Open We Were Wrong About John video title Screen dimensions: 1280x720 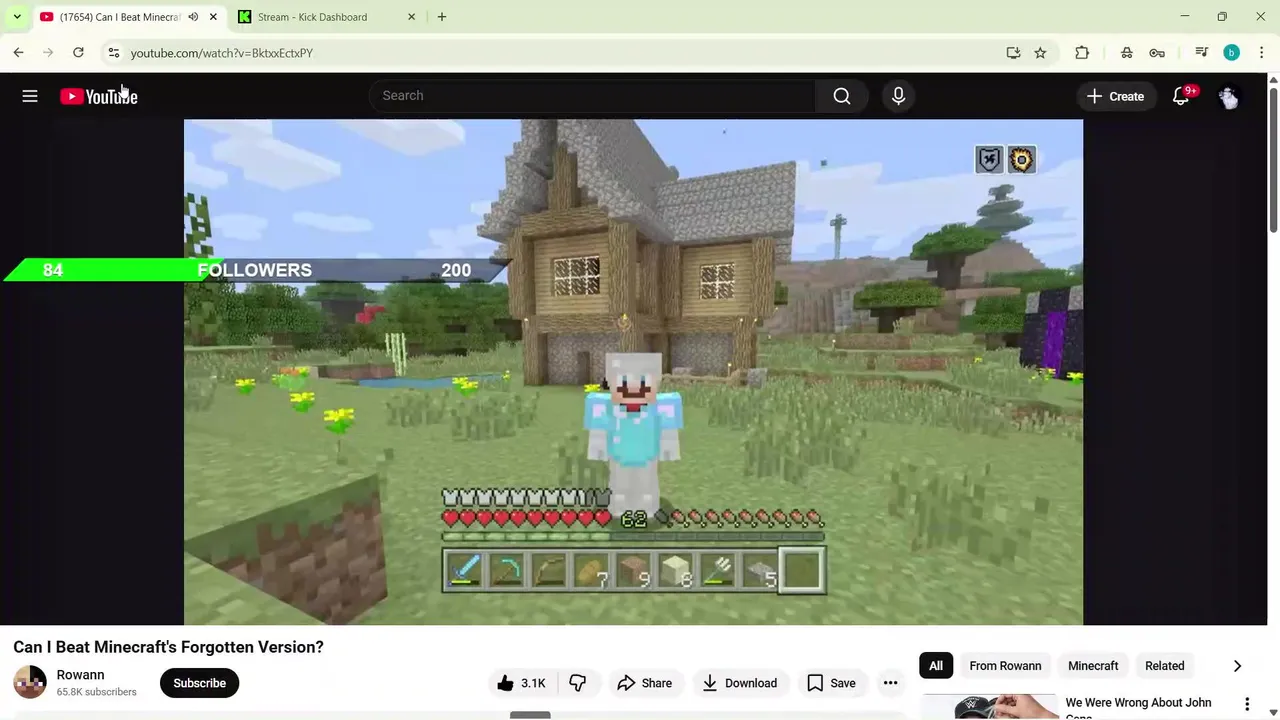[x=1138, y=709]
